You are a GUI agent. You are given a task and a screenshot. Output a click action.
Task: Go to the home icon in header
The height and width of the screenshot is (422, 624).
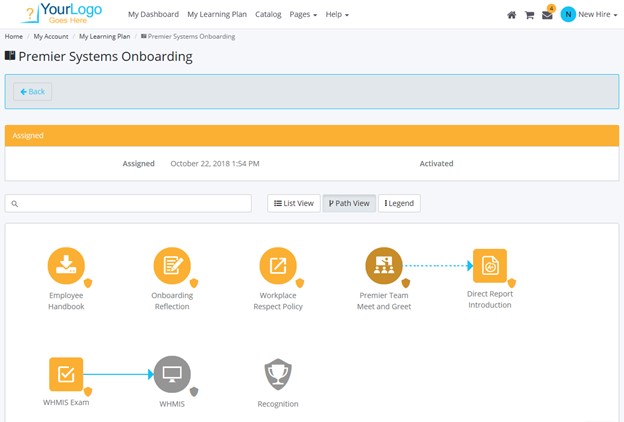tap(512, 15)
